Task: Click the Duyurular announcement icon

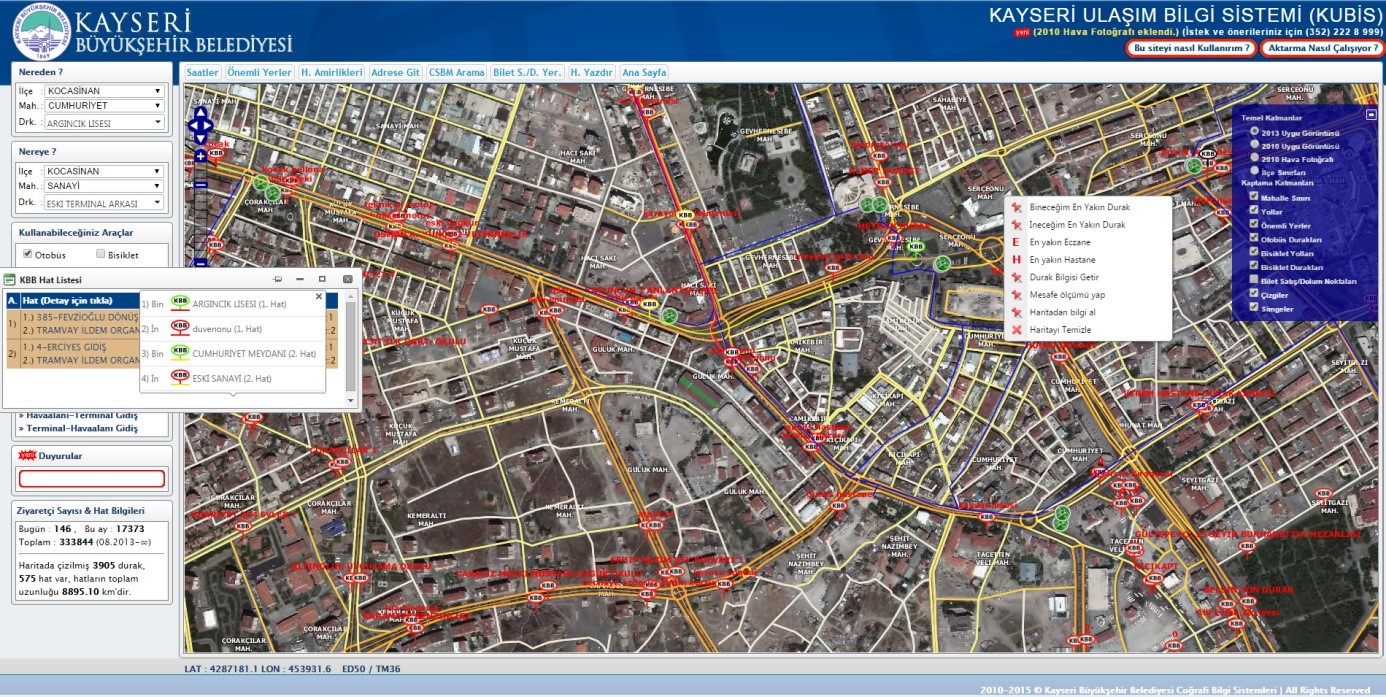Action: [x=28, y=455]
